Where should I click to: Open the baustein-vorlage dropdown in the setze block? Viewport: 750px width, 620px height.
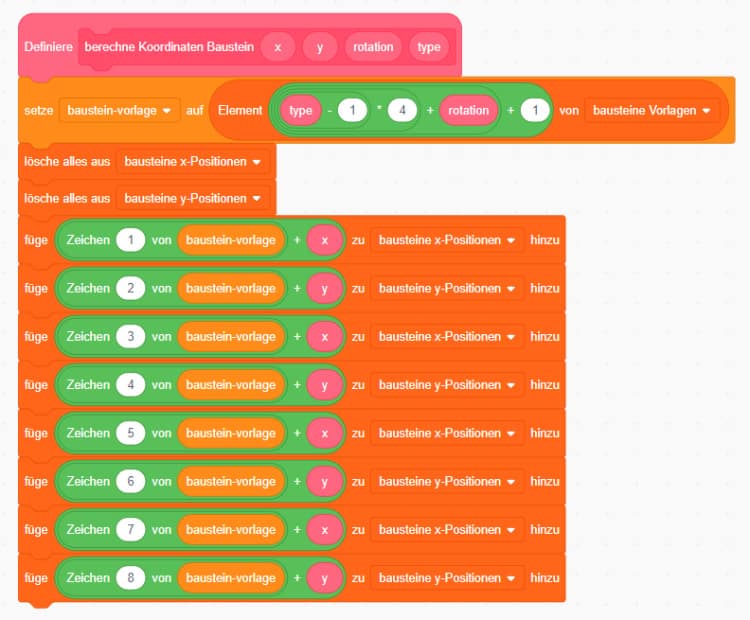coord(120,111)
